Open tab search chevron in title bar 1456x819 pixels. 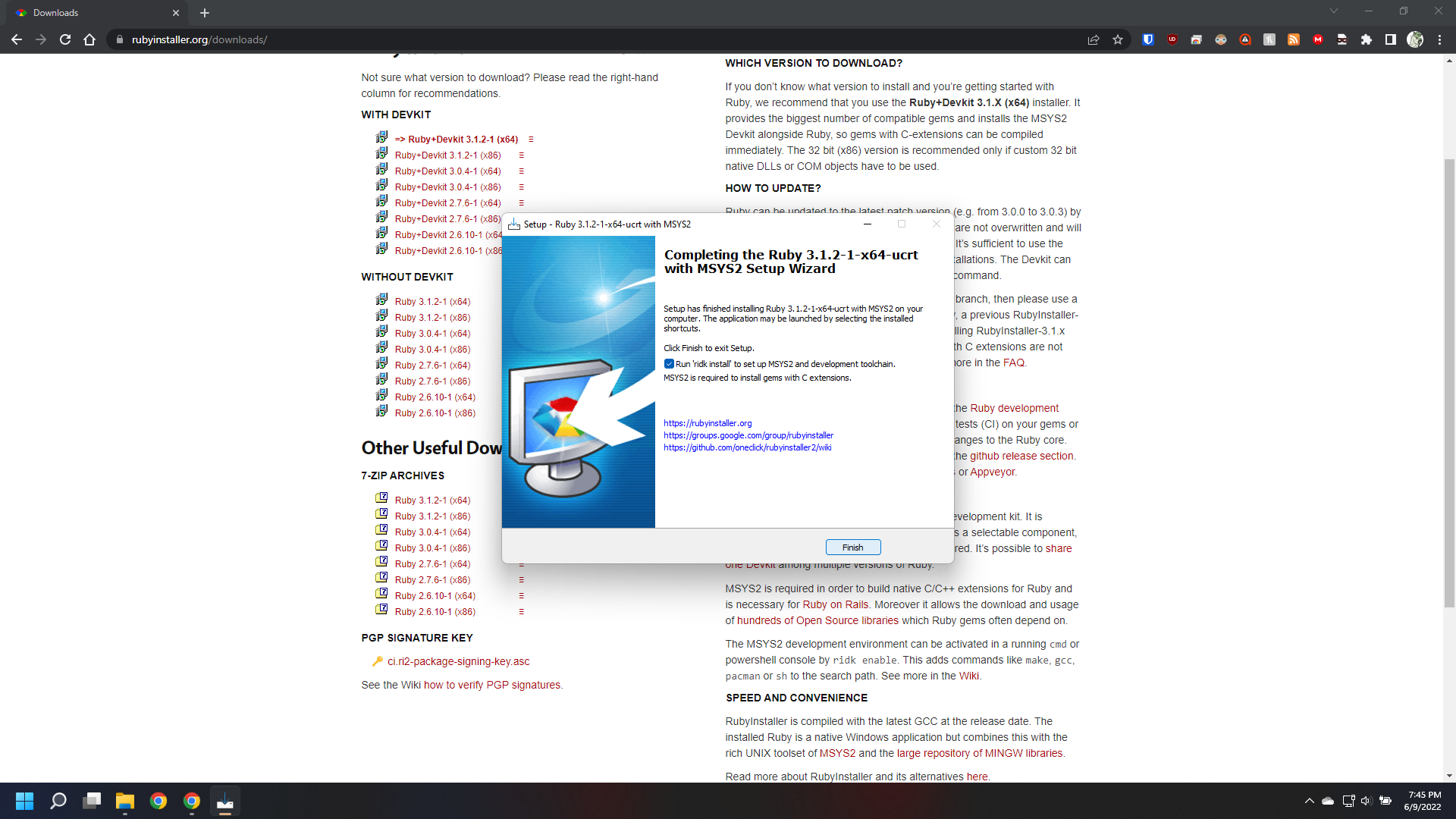tap(1334, 11)
